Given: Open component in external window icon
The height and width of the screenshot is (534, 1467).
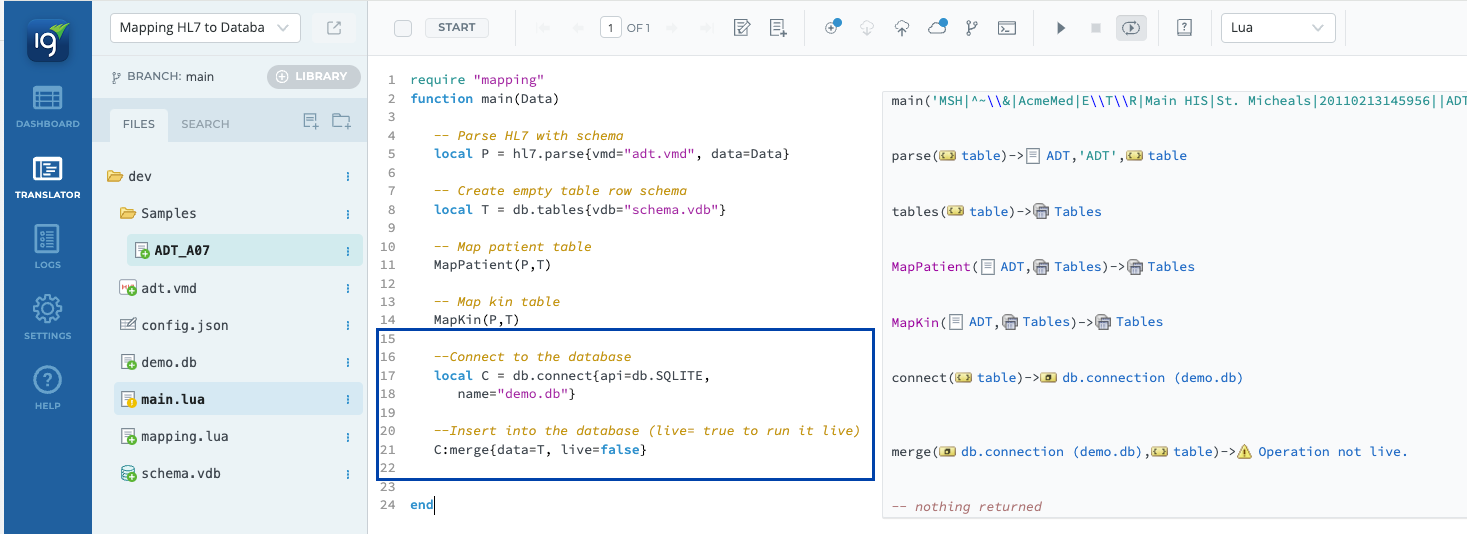Looking at the screenshot, I should [x=334, y=28].
